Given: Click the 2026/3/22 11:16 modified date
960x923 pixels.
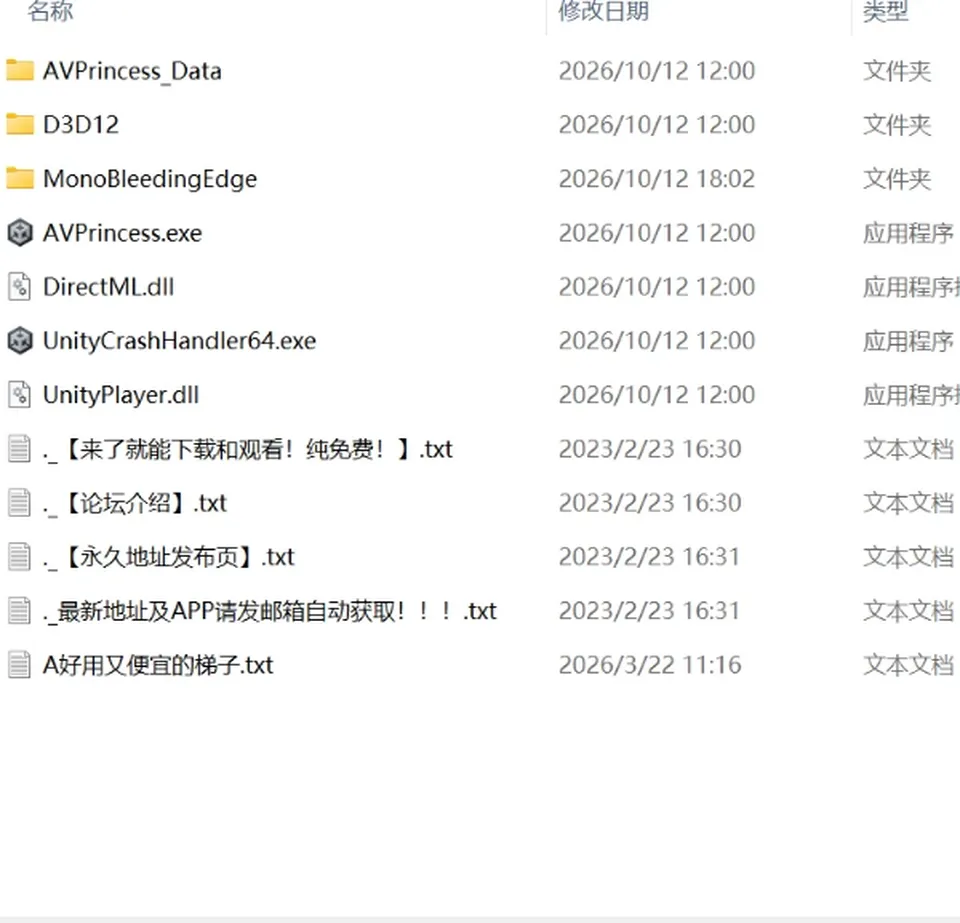Looking at the screenshot, I should 650,665.
